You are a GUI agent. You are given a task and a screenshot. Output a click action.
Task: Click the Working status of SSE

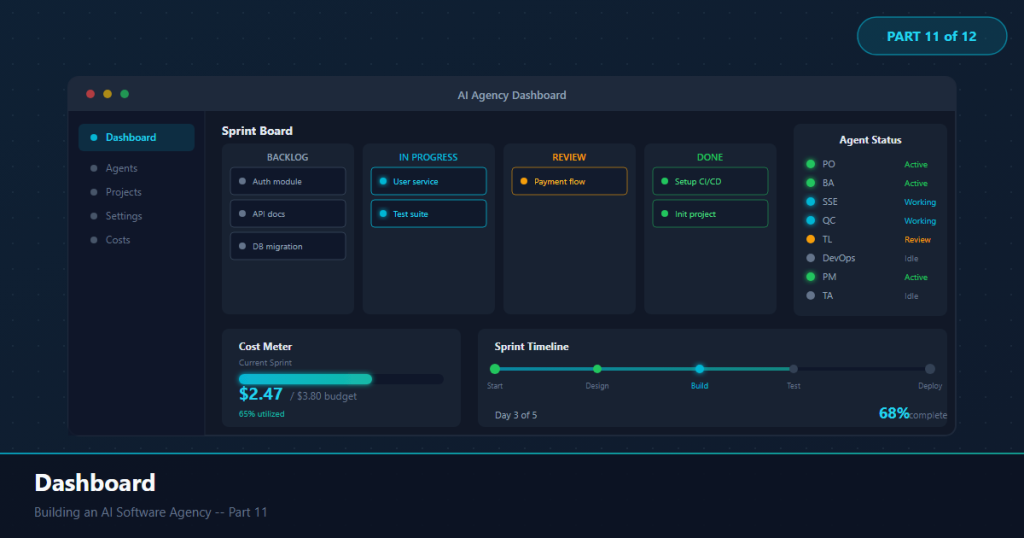point(920,202)
